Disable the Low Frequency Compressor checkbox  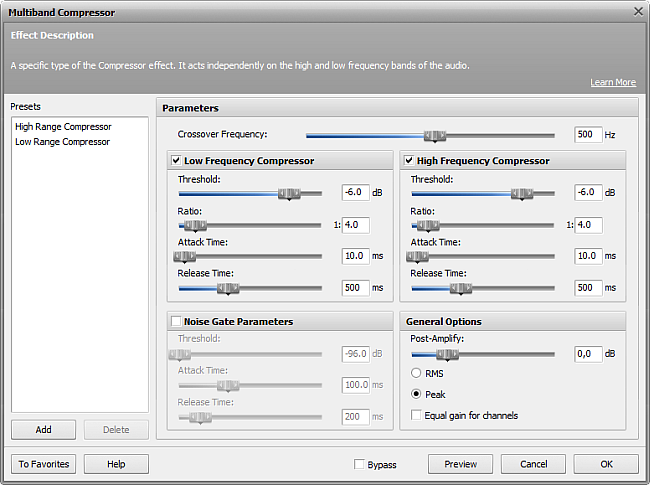176,160
